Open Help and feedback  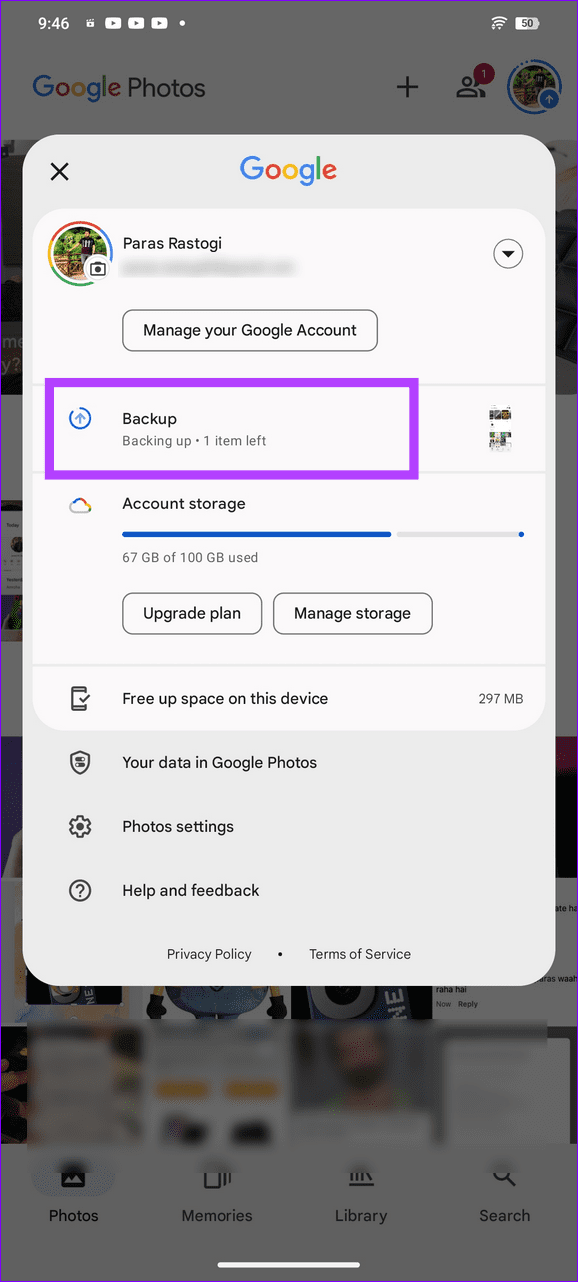[x=289, y=890]
